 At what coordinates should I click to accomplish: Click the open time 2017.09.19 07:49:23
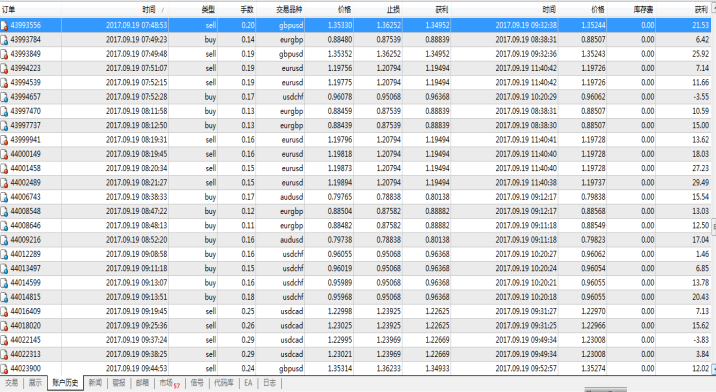[x=137, y=40]
